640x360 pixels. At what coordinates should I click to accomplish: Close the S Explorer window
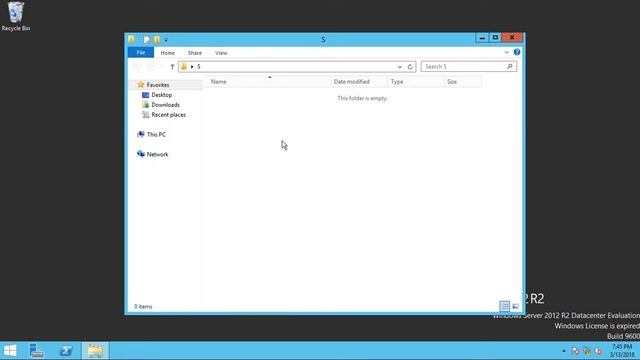pos(512,38)
